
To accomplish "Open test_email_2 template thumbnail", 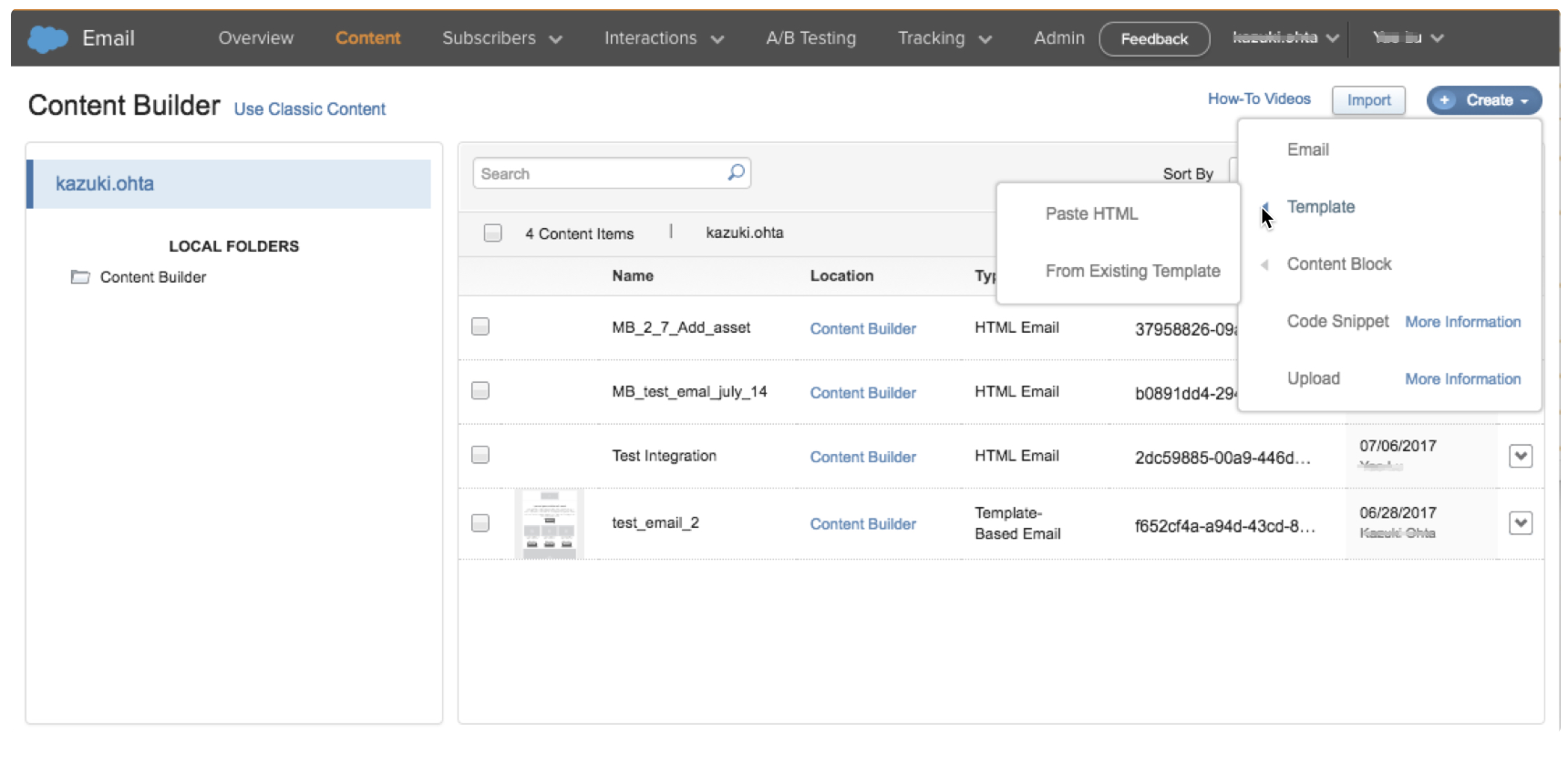I will 549,523.
